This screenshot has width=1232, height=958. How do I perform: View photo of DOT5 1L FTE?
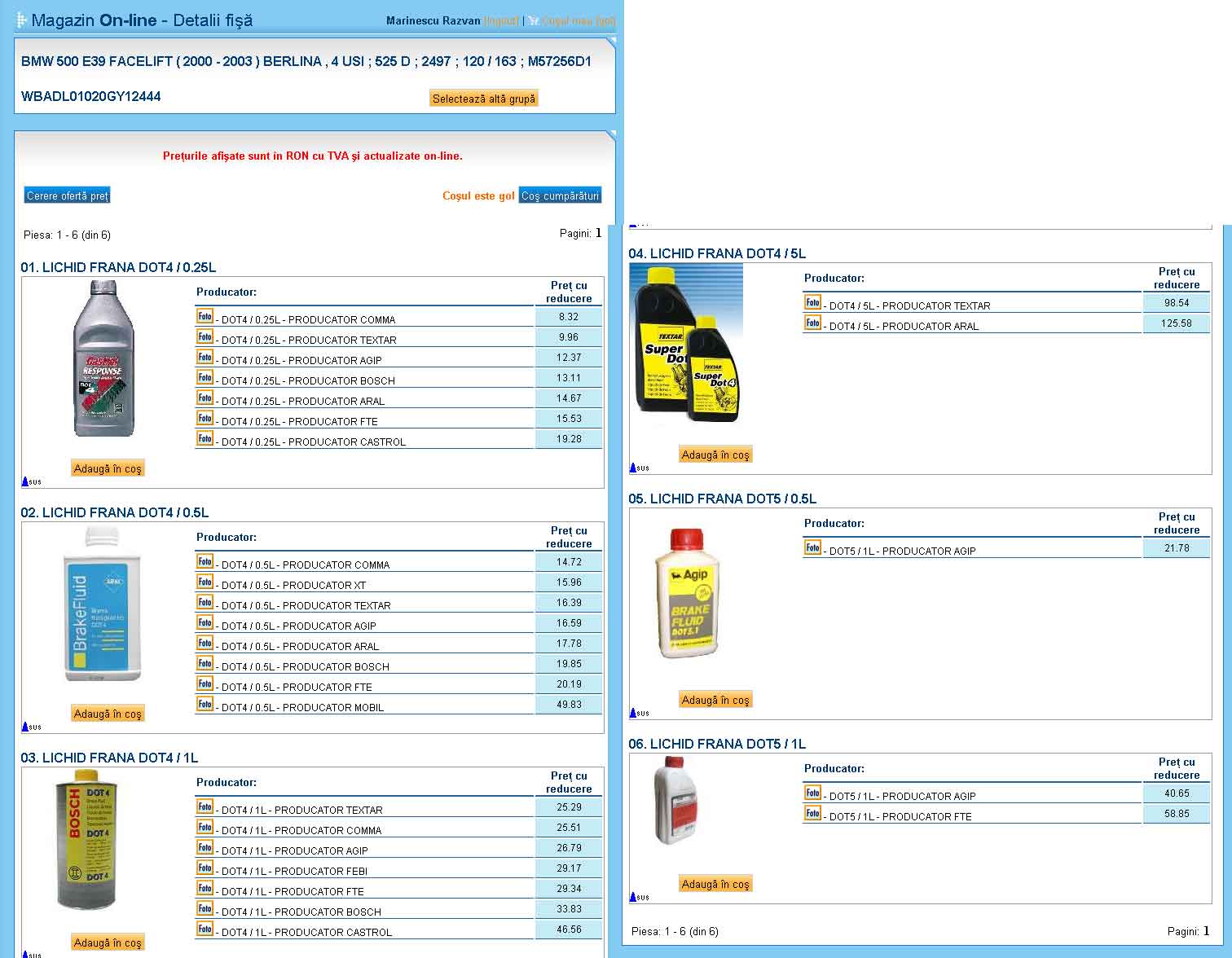(x=812, y=813)
